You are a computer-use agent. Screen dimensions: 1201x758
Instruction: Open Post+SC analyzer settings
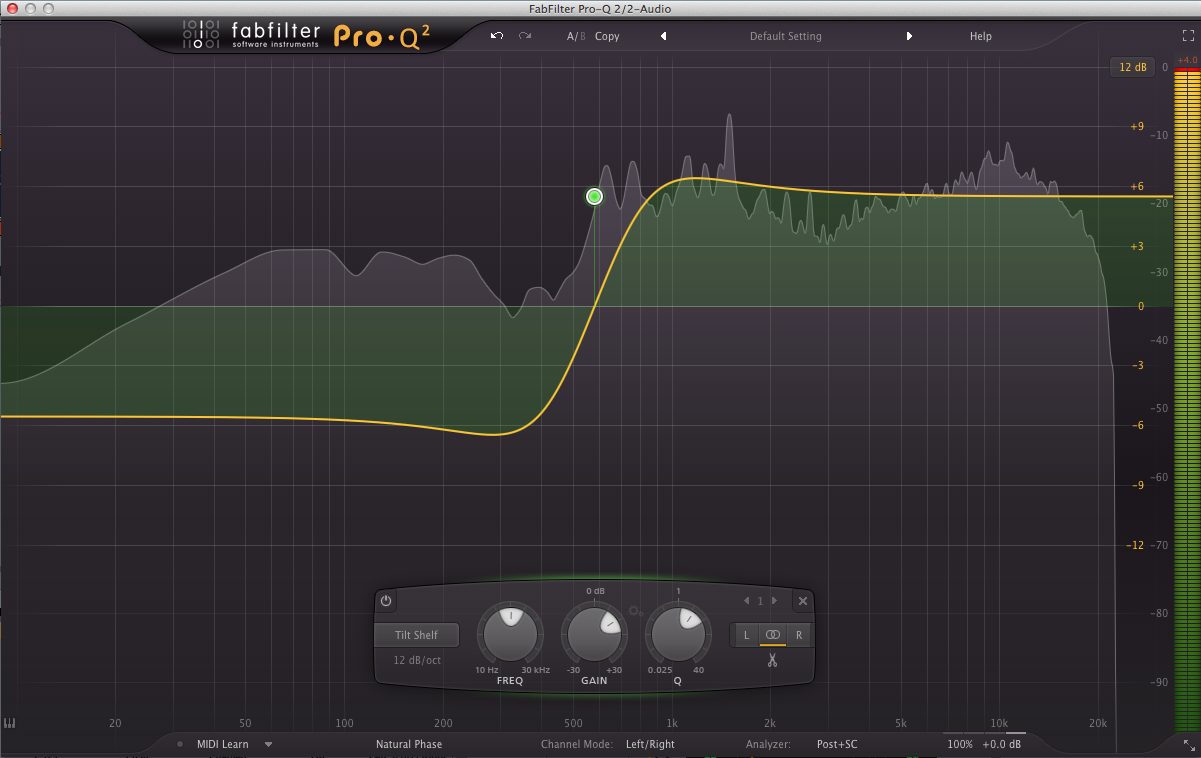click(x=837, y=744)
